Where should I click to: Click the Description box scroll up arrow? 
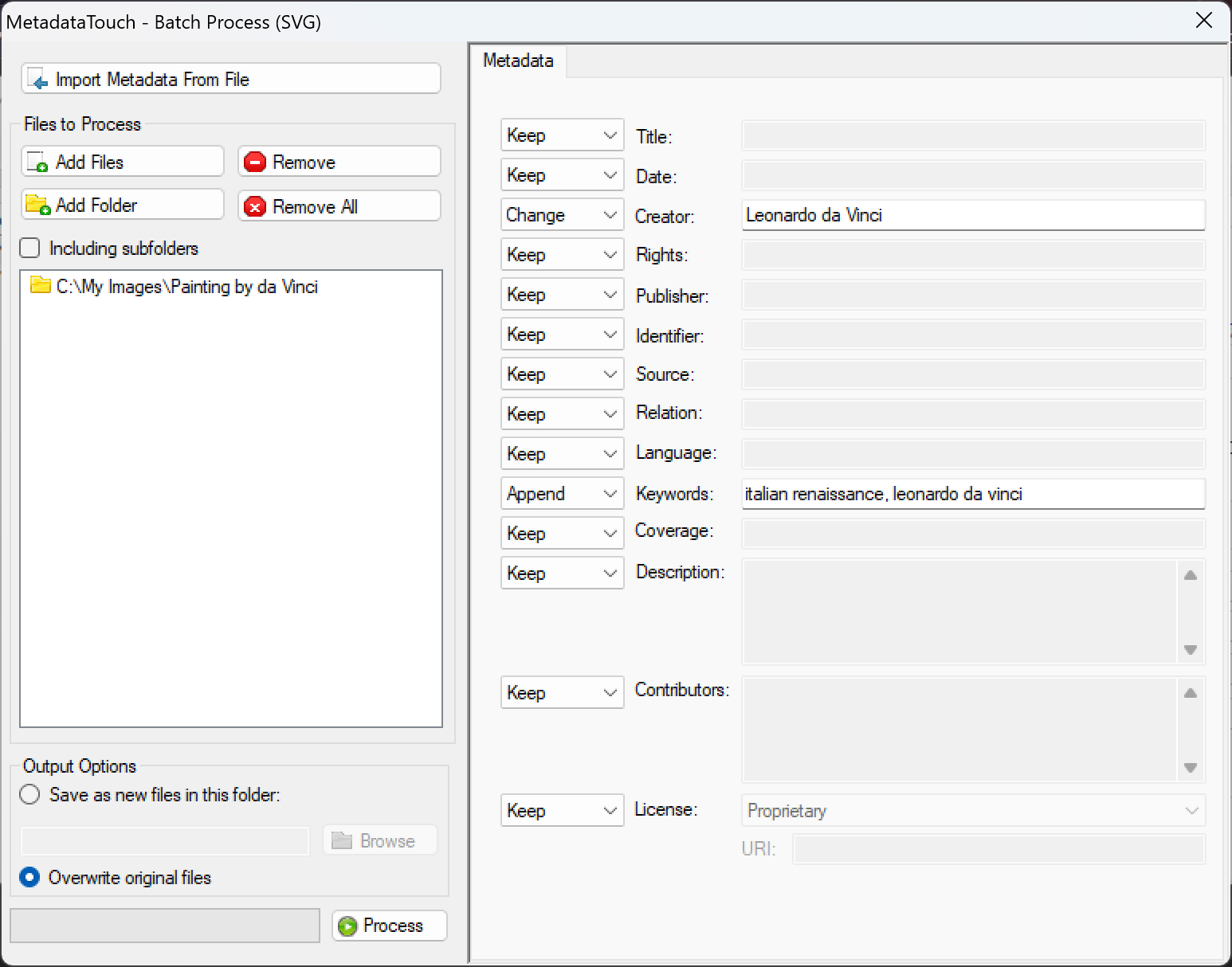point(1191,575)
